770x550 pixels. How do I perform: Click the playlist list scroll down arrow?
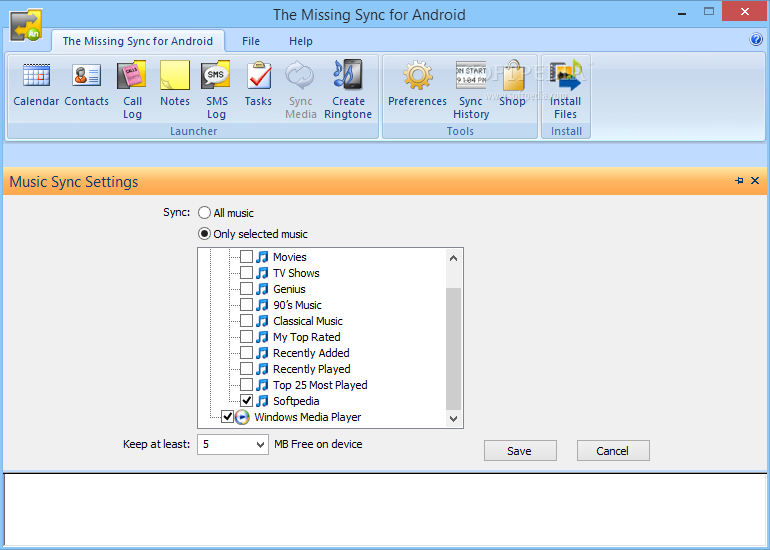454,418
